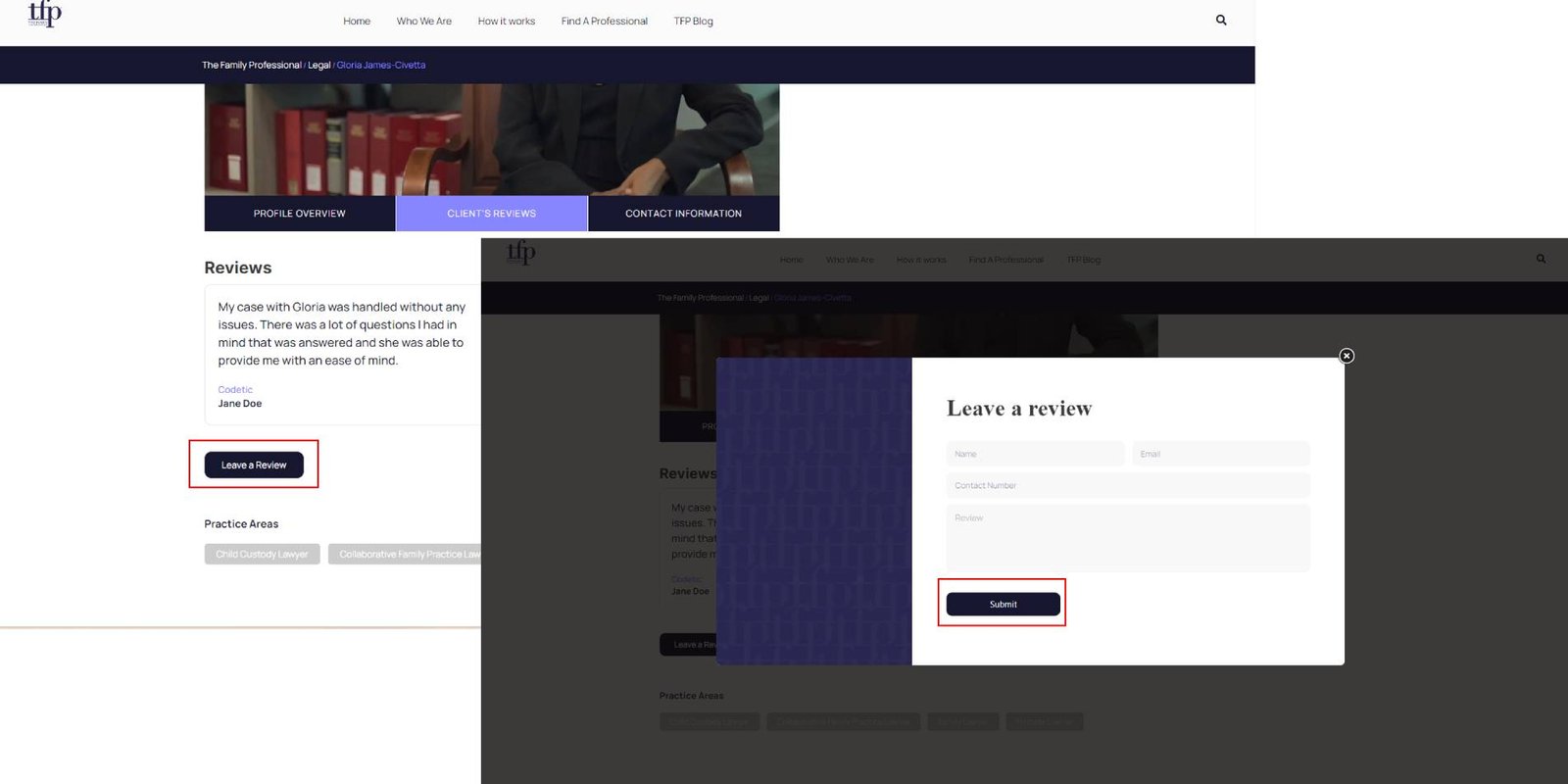Select the Client's Reviews tab

coord(491,214)
